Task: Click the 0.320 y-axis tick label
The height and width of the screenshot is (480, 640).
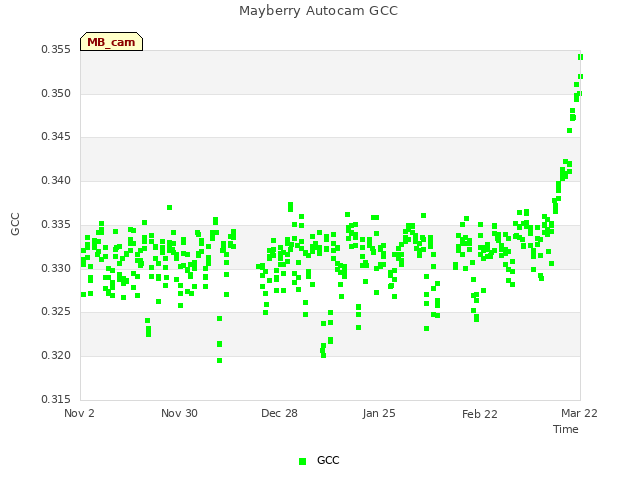Action: [x=56, y=356]
